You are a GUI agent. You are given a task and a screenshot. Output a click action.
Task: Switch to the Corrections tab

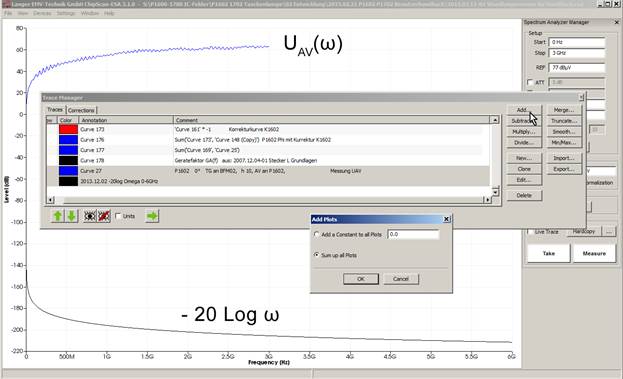pyautogui.click(x=81, y=110)
